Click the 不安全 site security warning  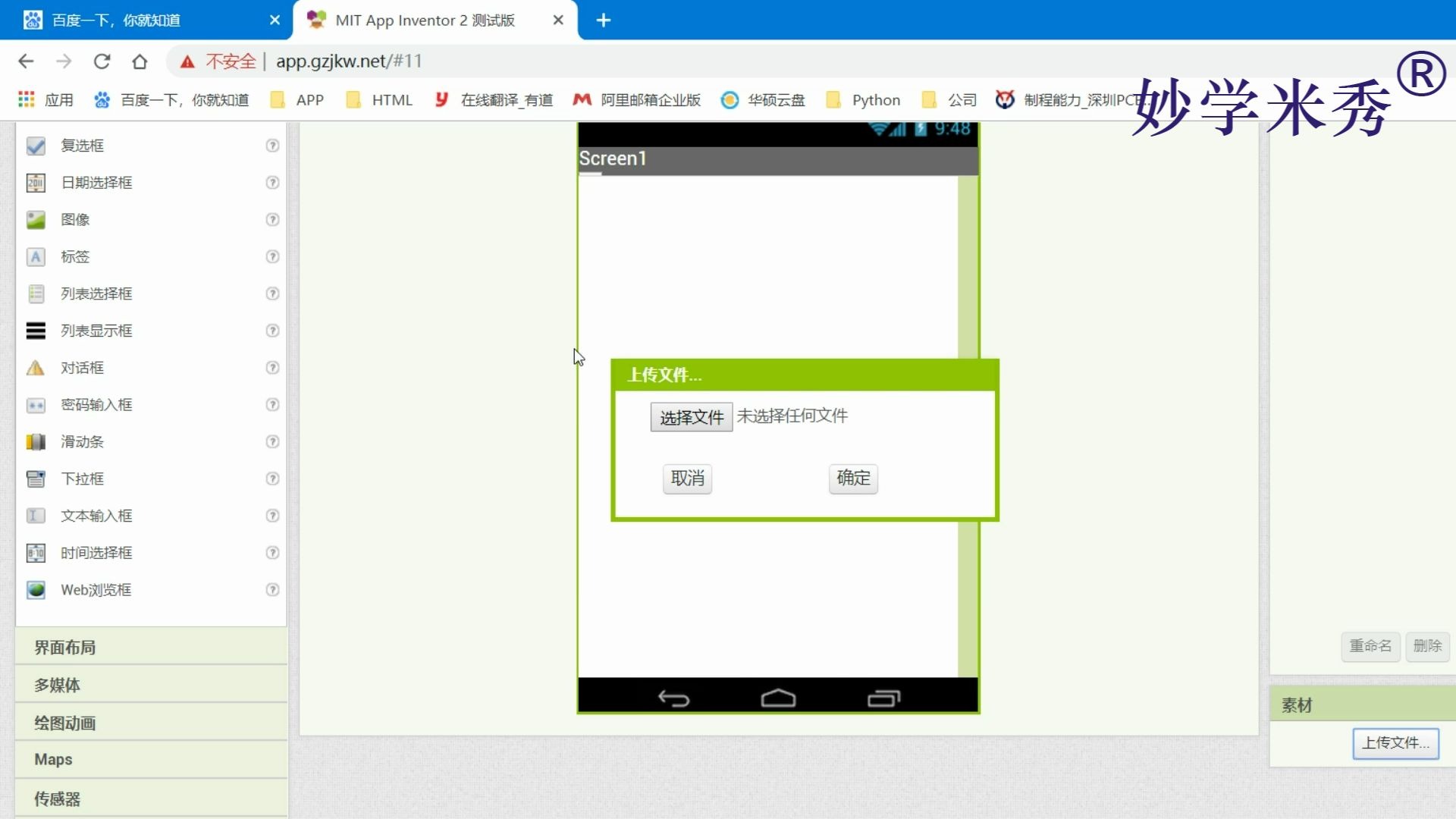218,61
